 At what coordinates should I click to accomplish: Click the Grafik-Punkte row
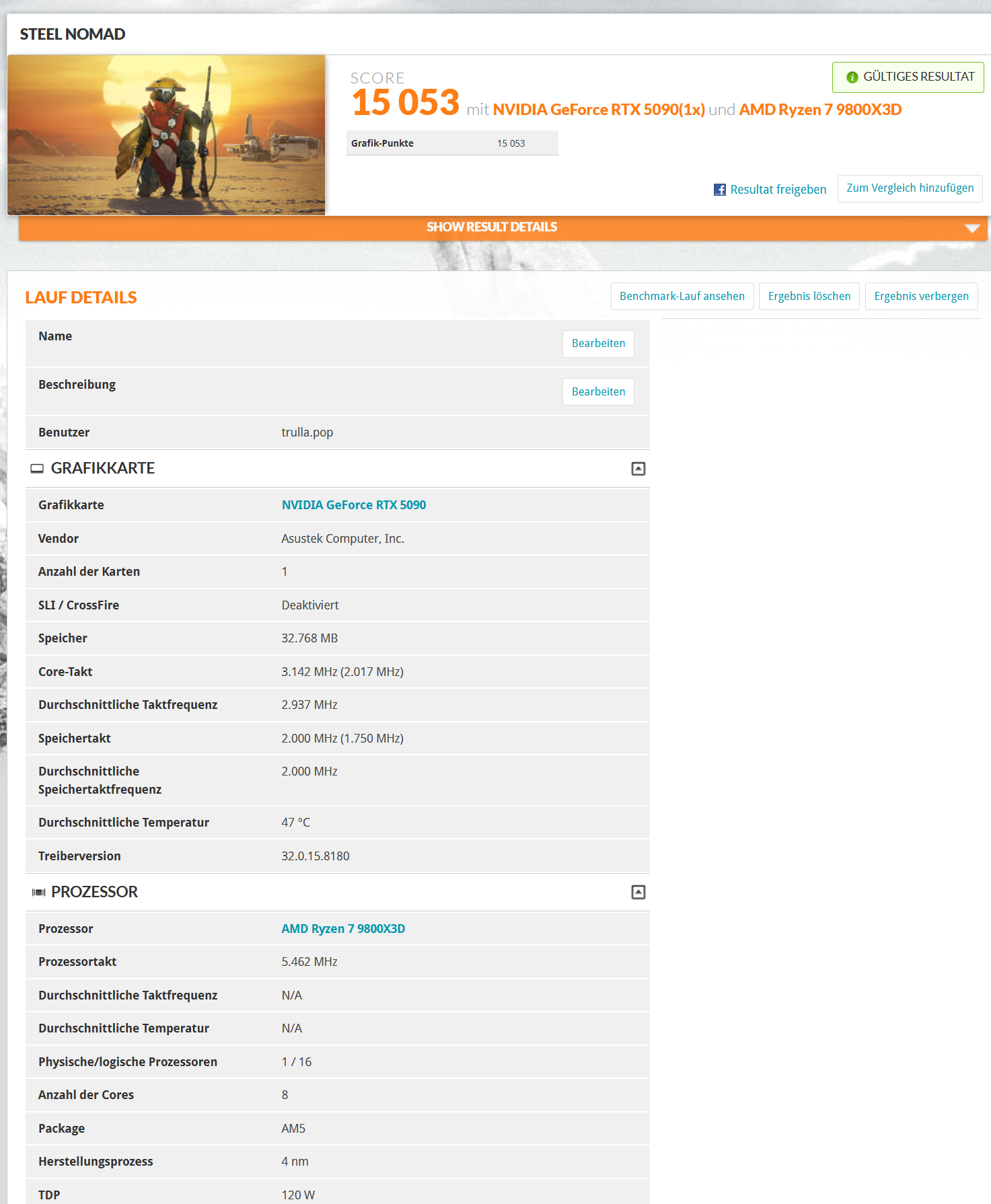[452, 143]
